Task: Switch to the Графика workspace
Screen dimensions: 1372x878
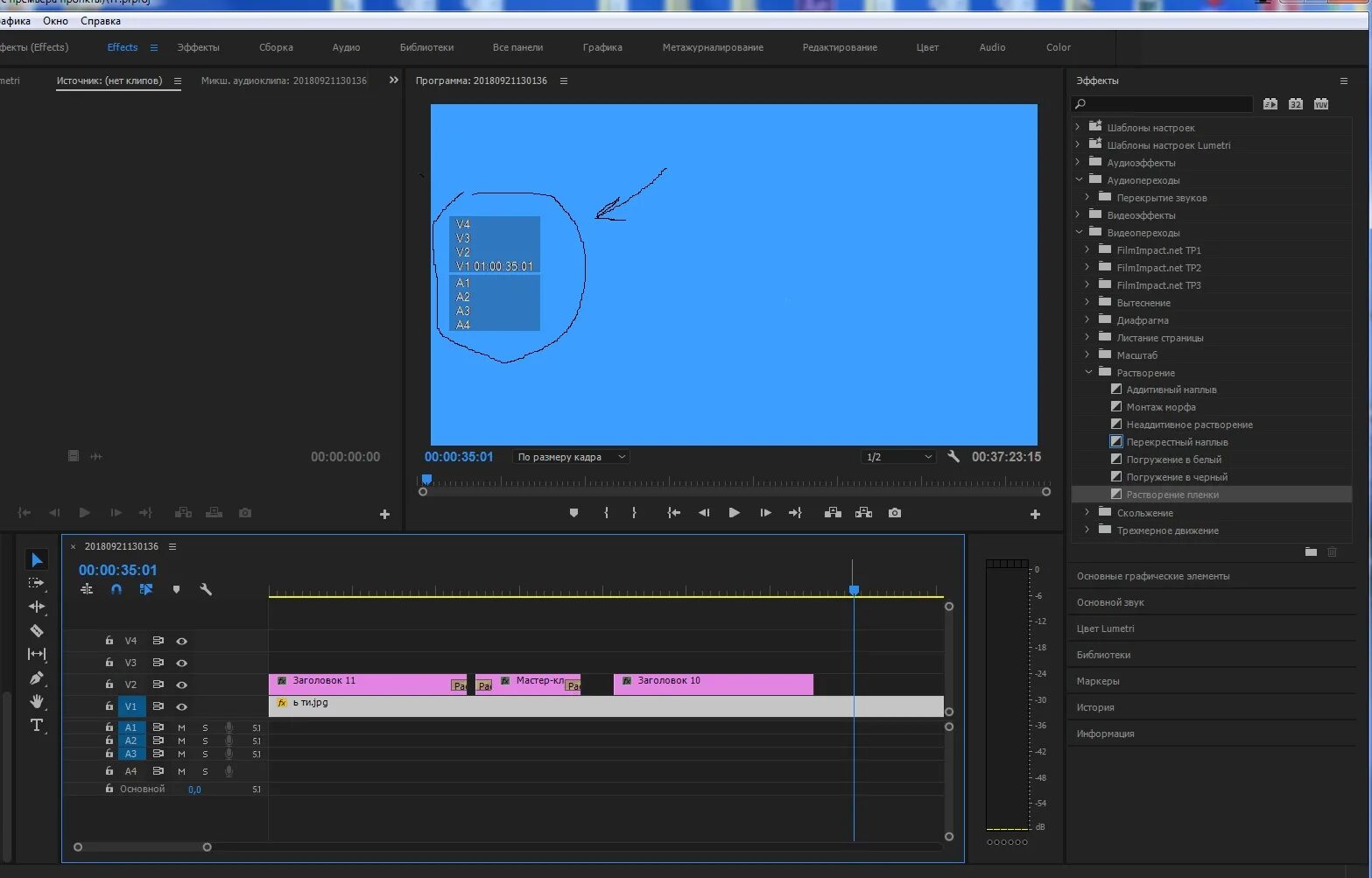Action: (602, 47)
